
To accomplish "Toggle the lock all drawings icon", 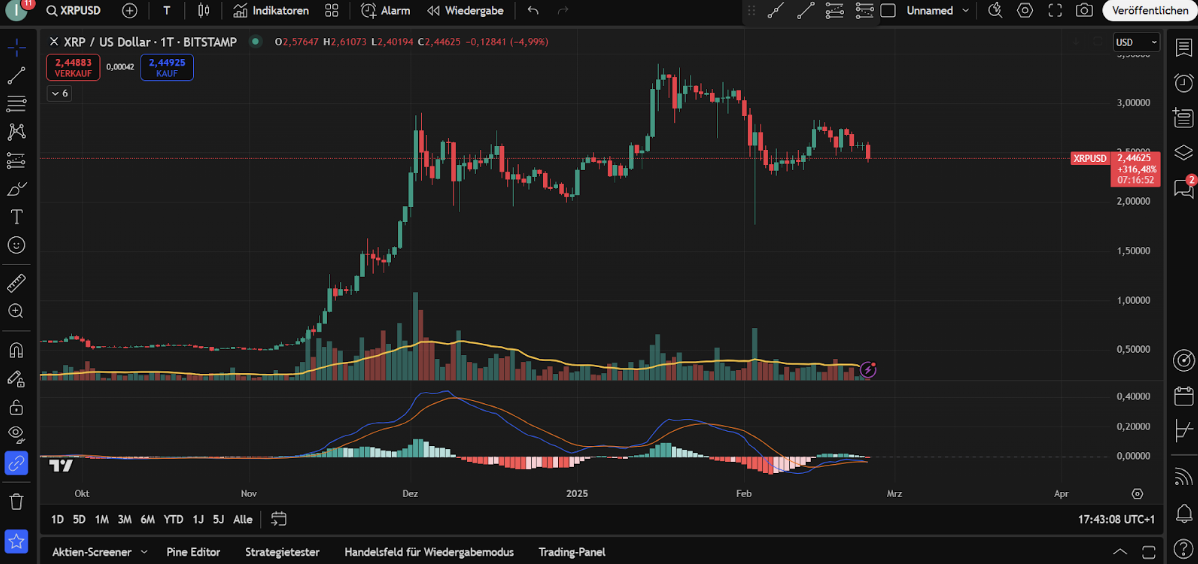I will coord(16,407).
